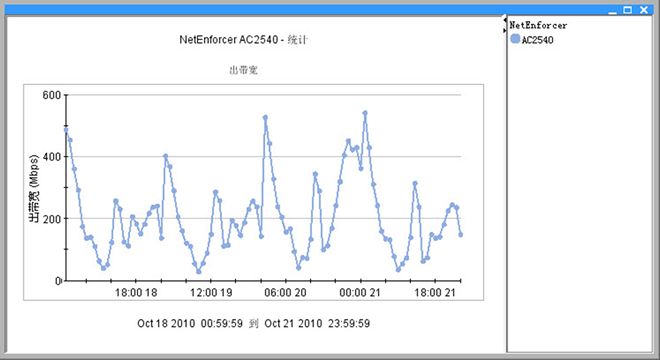This screenshot has width=660, height=360.
Task: Click the 18:00 18 time axis label
Action: pos(136,293)
